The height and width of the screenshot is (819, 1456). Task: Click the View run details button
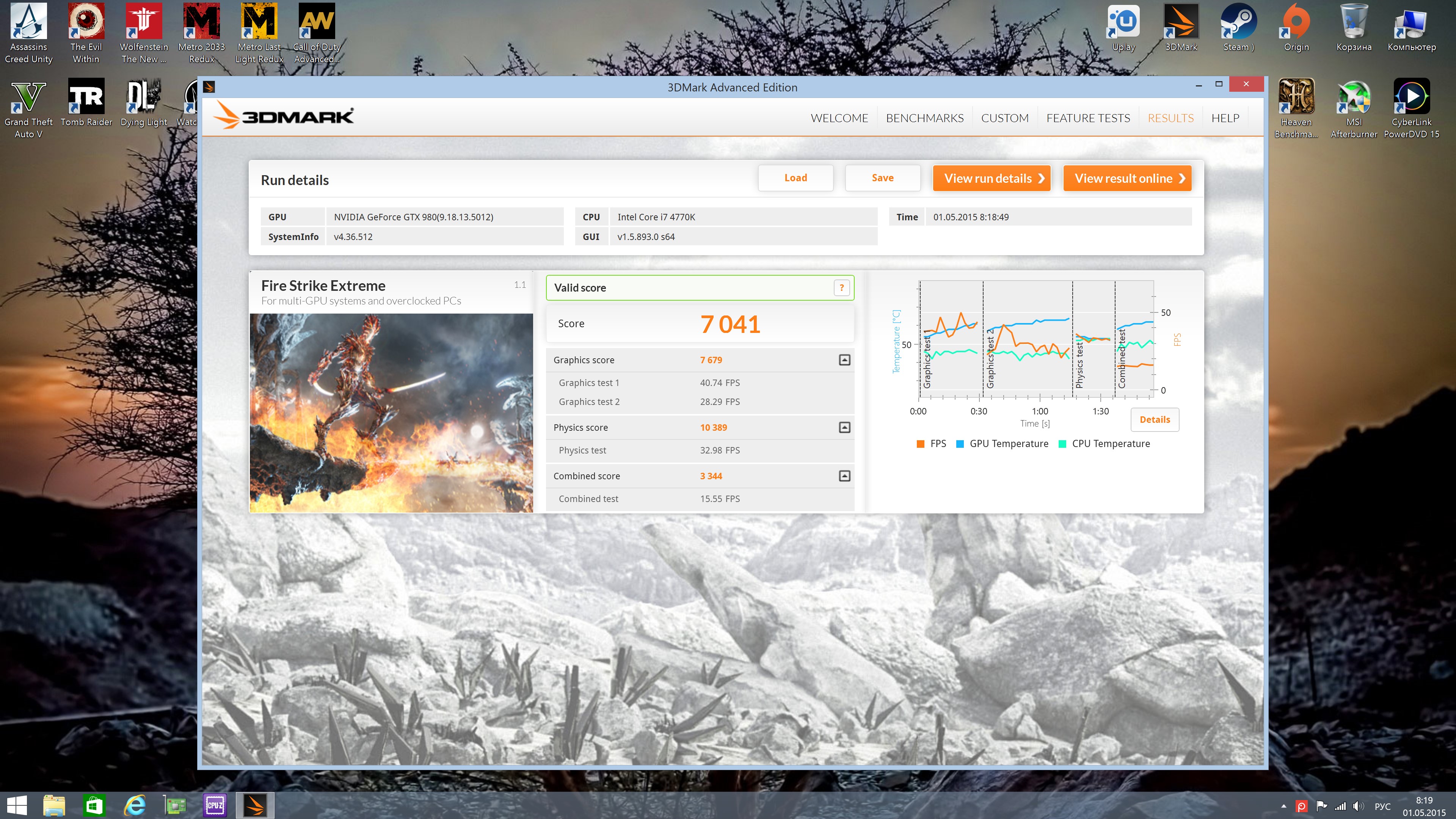tap(992, 179)
